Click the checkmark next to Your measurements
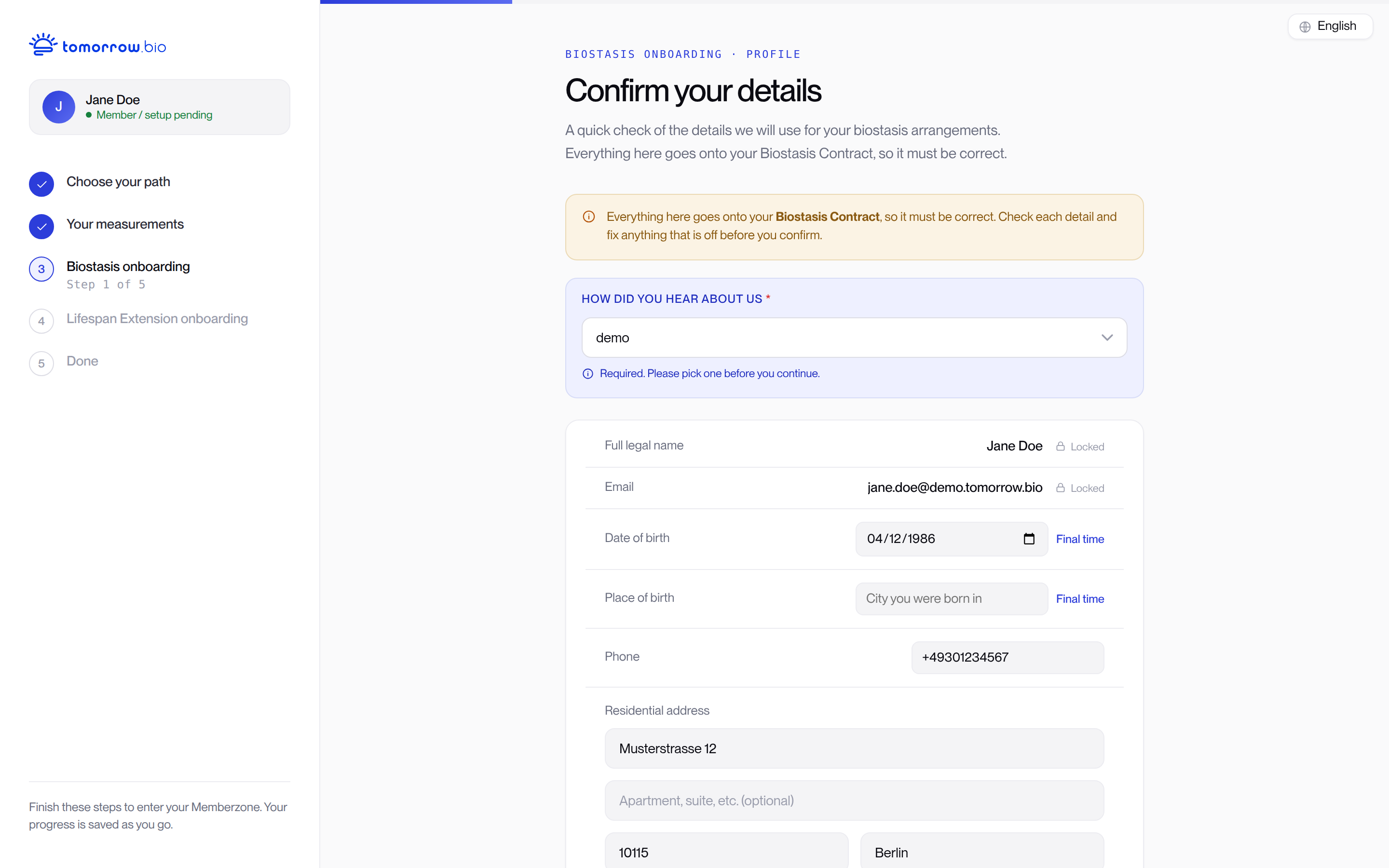Image resolution: width=1389 pixels, height=868 pixels. [41, 227]
